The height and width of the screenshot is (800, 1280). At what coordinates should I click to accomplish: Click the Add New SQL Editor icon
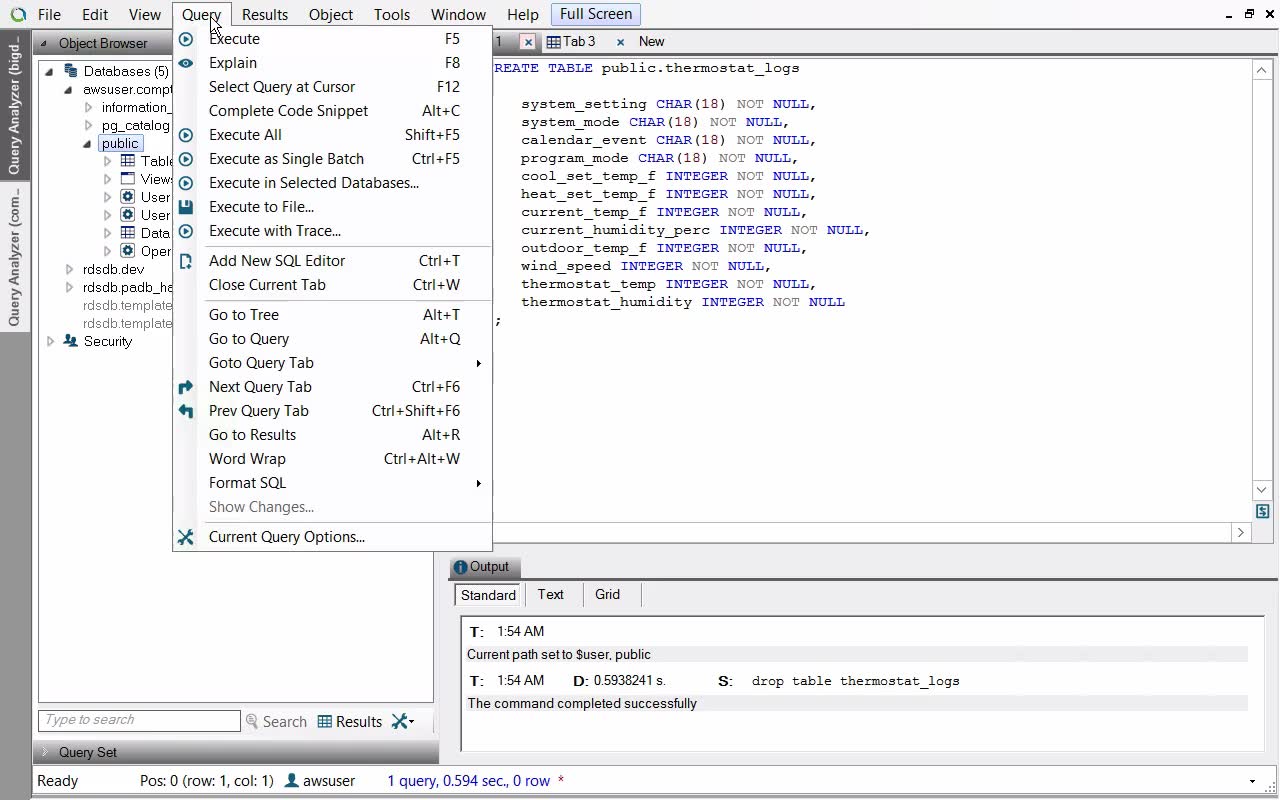click(186, 261)
